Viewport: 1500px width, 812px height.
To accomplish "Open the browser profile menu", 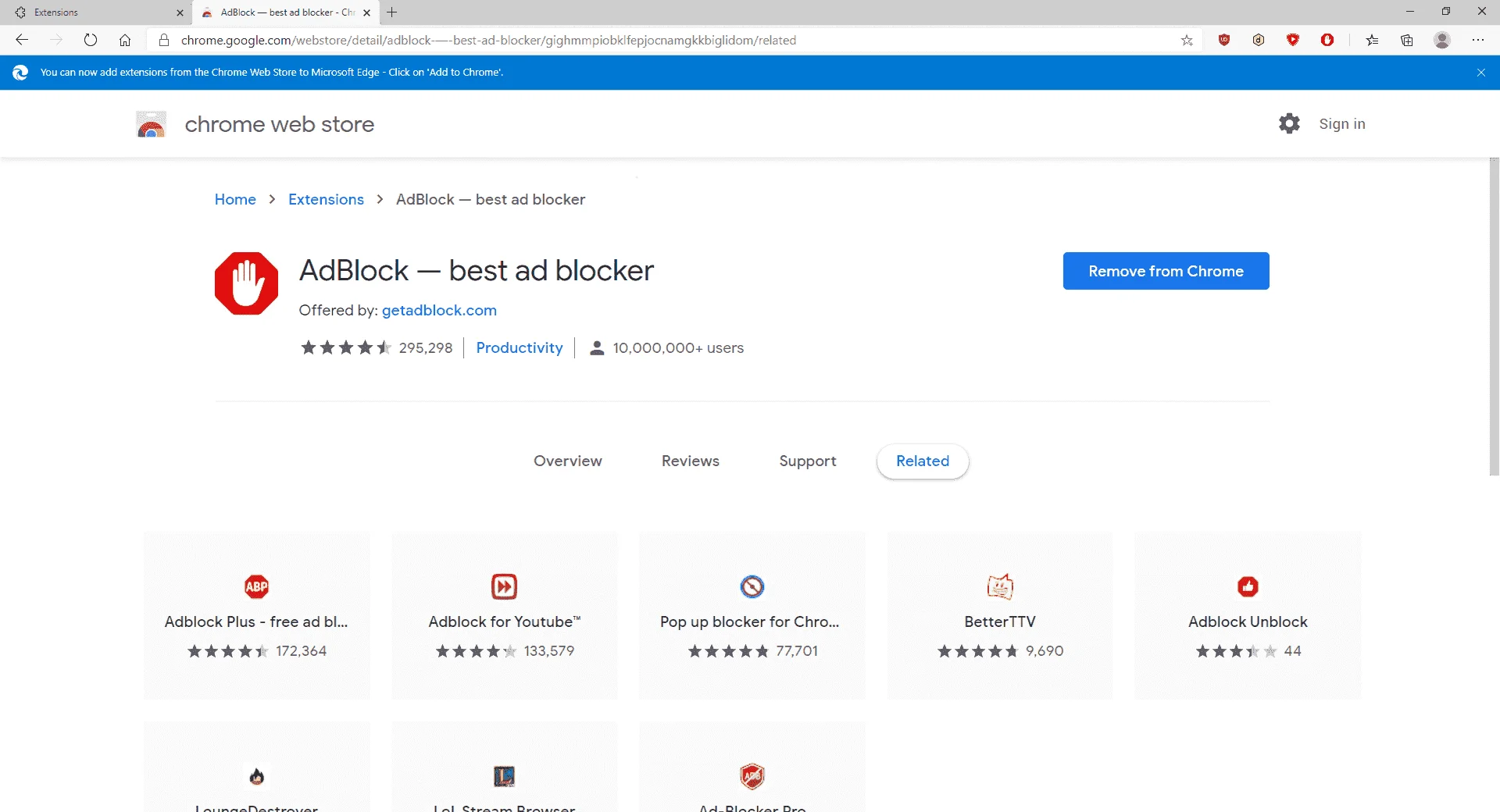I will coord(1442,40).
